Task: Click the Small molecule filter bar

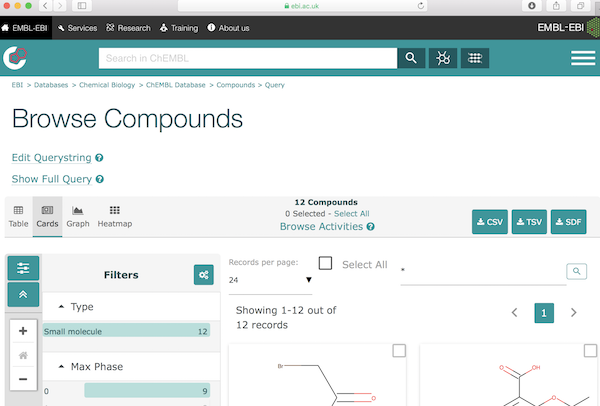Action: pyautogui.click(x=126, y=331)
